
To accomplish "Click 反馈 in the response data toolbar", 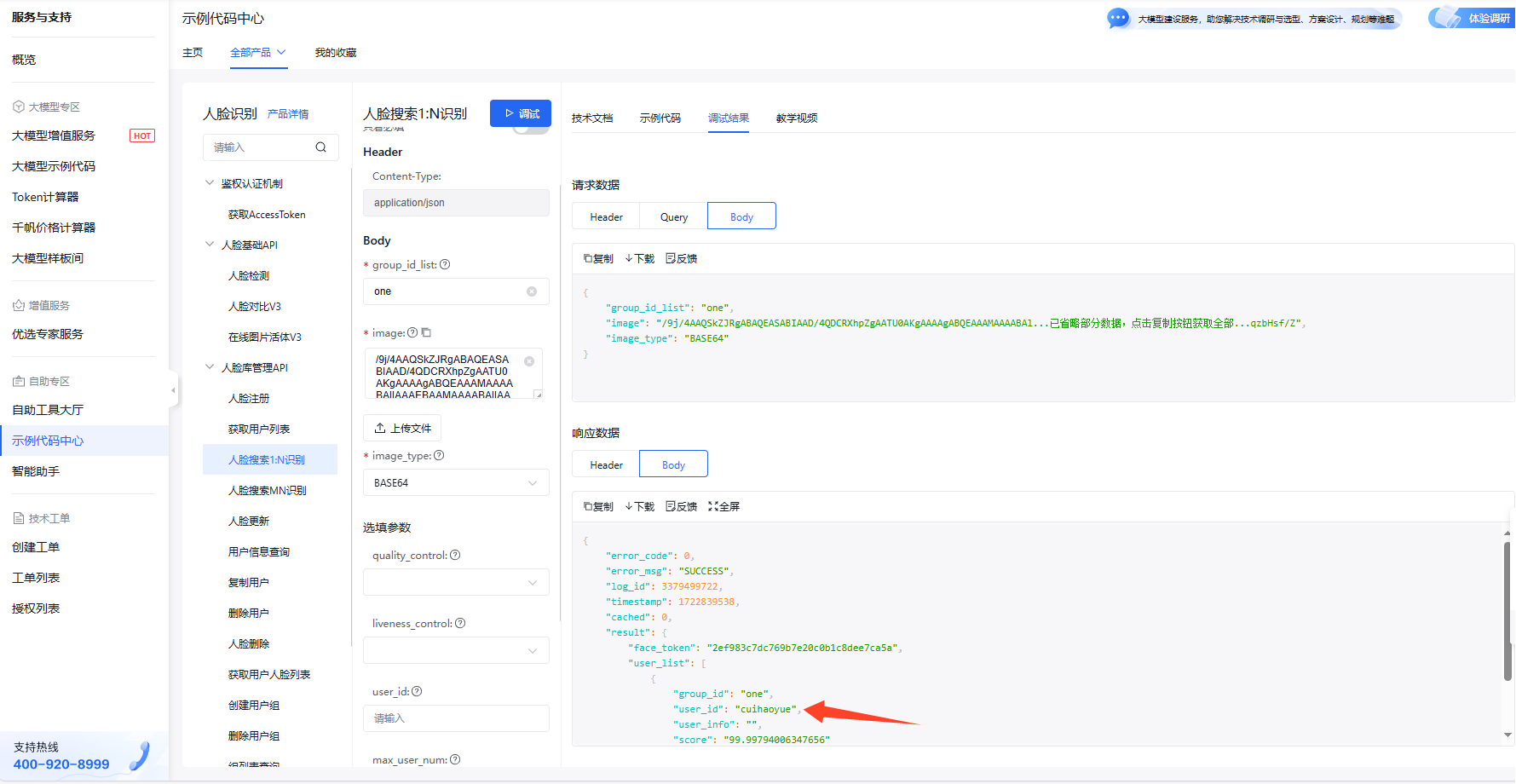I will 682,506.
